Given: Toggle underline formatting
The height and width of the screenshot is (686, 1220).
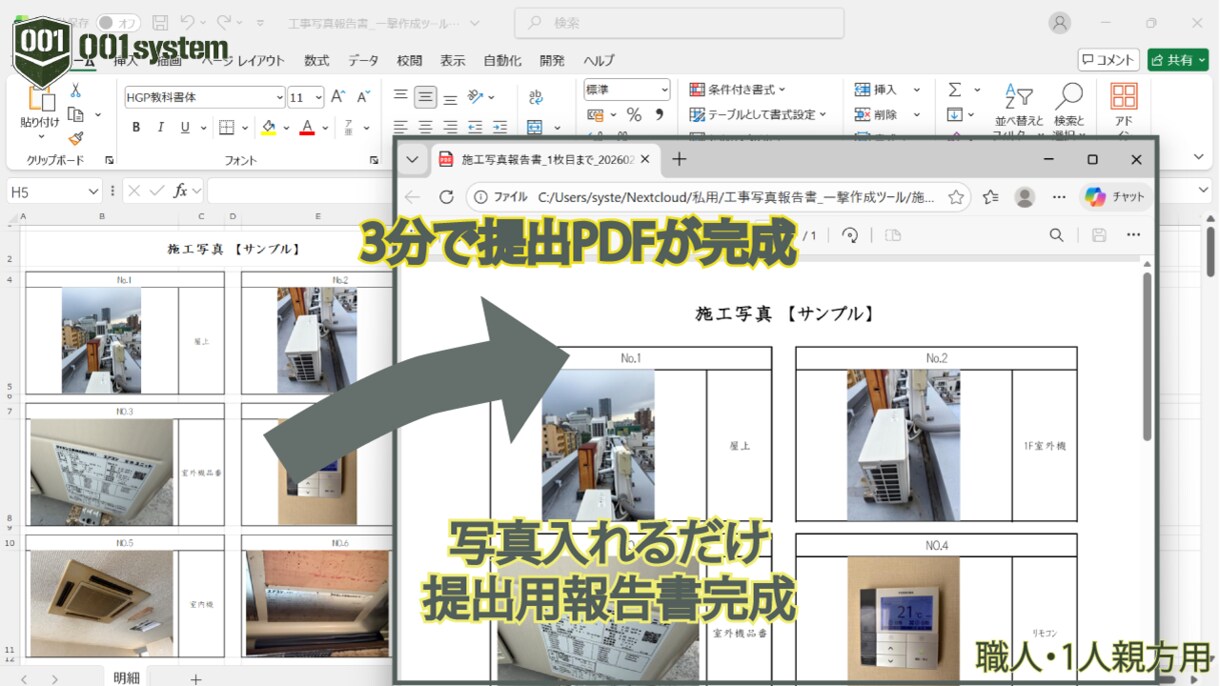Looking at the screenshot, I should coord(185,127).
